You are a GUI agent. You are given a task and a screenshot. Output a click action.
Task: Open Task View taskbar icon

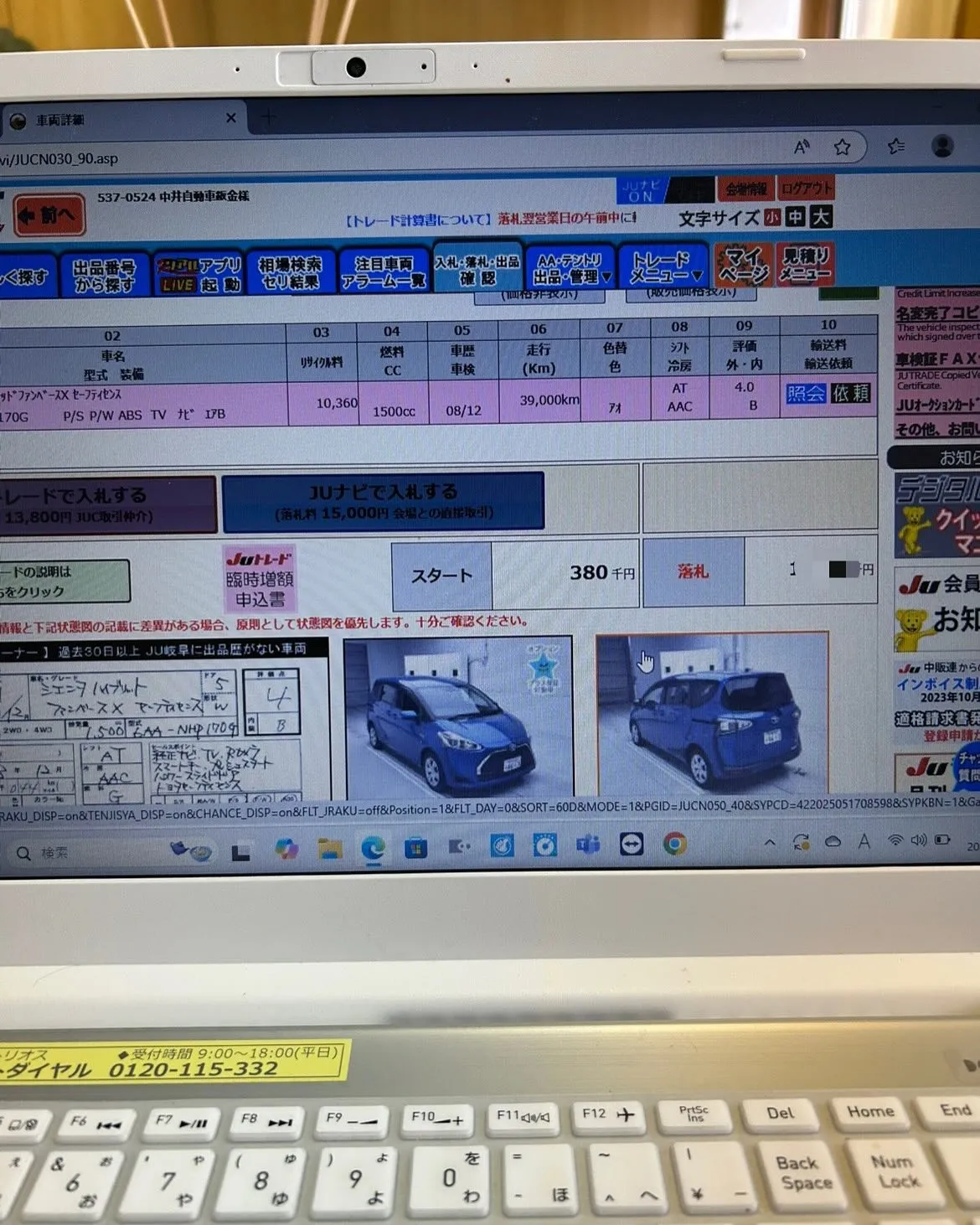pyautogui.click(x=241, y=852)
